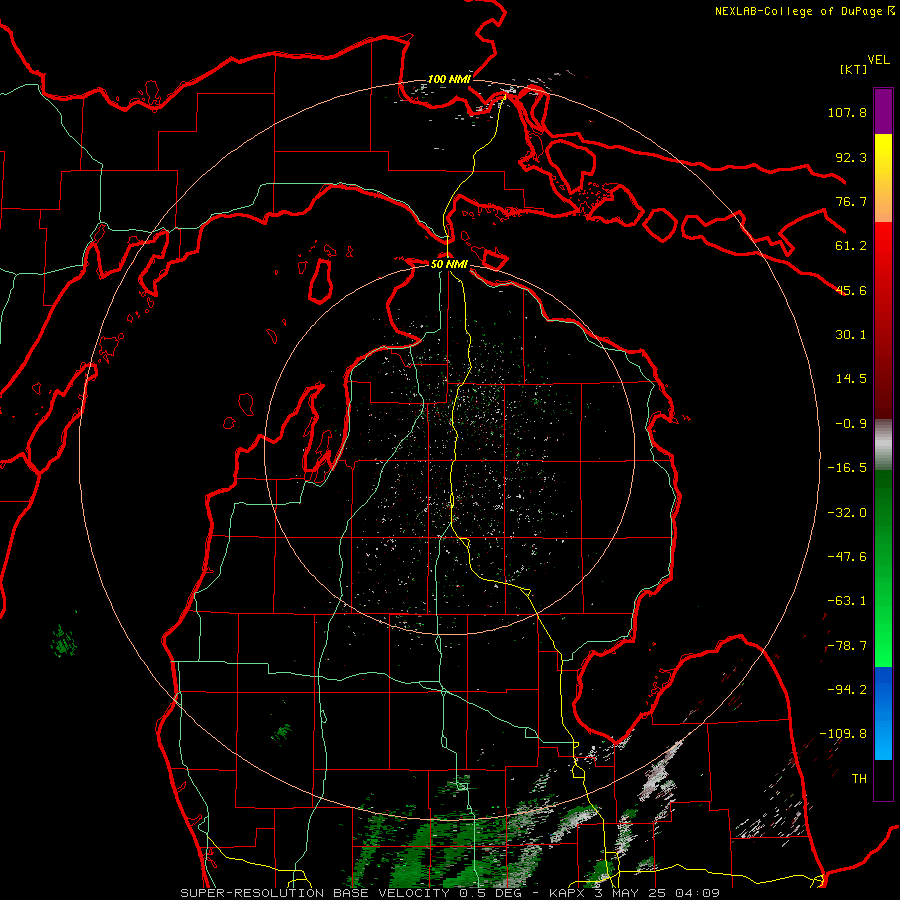
Task: Select the 61.2 legend value
Action: coord(851,246)
